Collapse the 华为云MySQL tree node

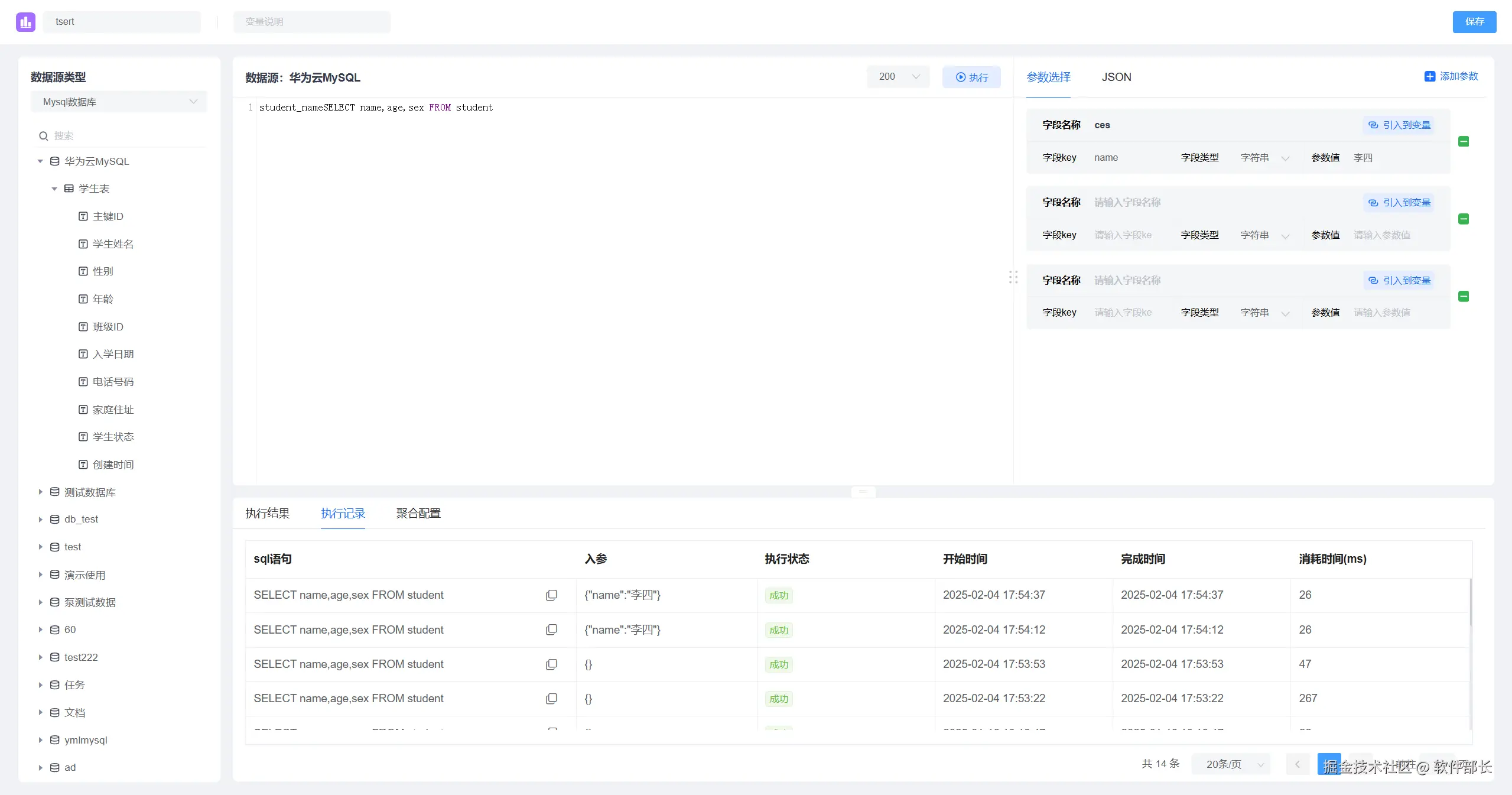click(40, 161)
